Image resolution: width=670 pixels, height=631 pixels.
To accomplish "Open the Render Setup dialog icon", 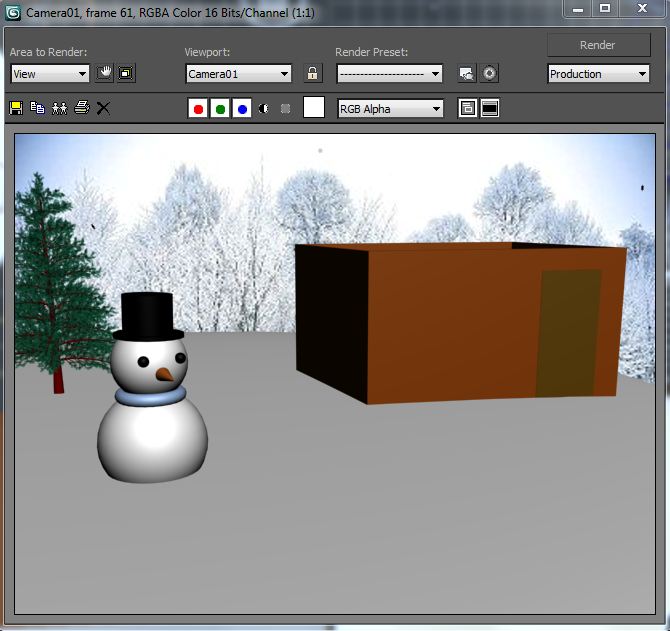I will click(x=467, y=73).
